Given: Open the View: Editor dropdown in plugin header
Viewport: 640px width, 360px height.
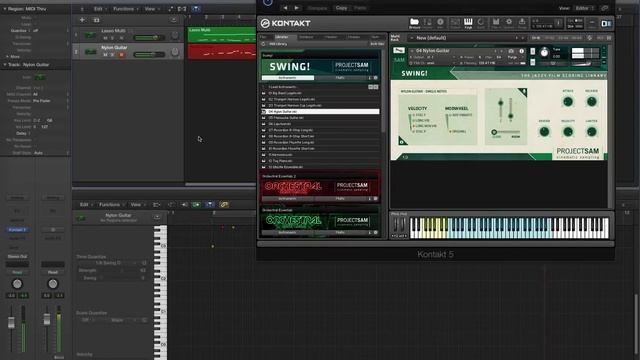Looking at the screenshot, I should coord(584,8).
